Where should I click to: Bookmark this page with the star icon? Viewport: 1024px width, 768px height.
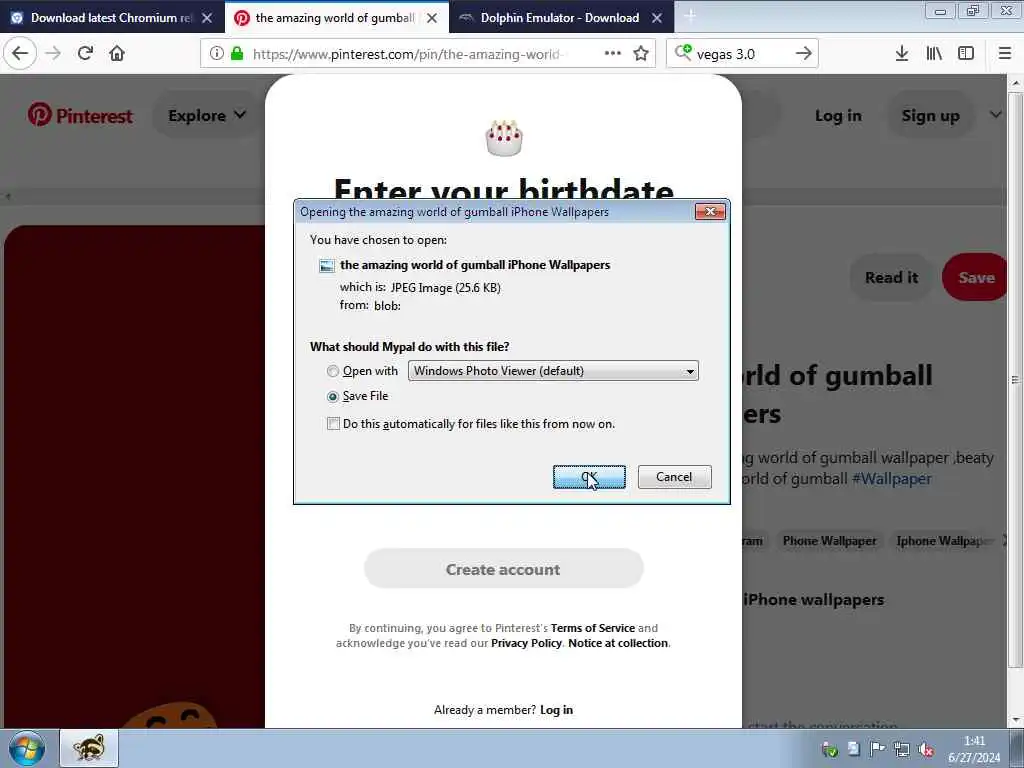(x=641, y=54)
